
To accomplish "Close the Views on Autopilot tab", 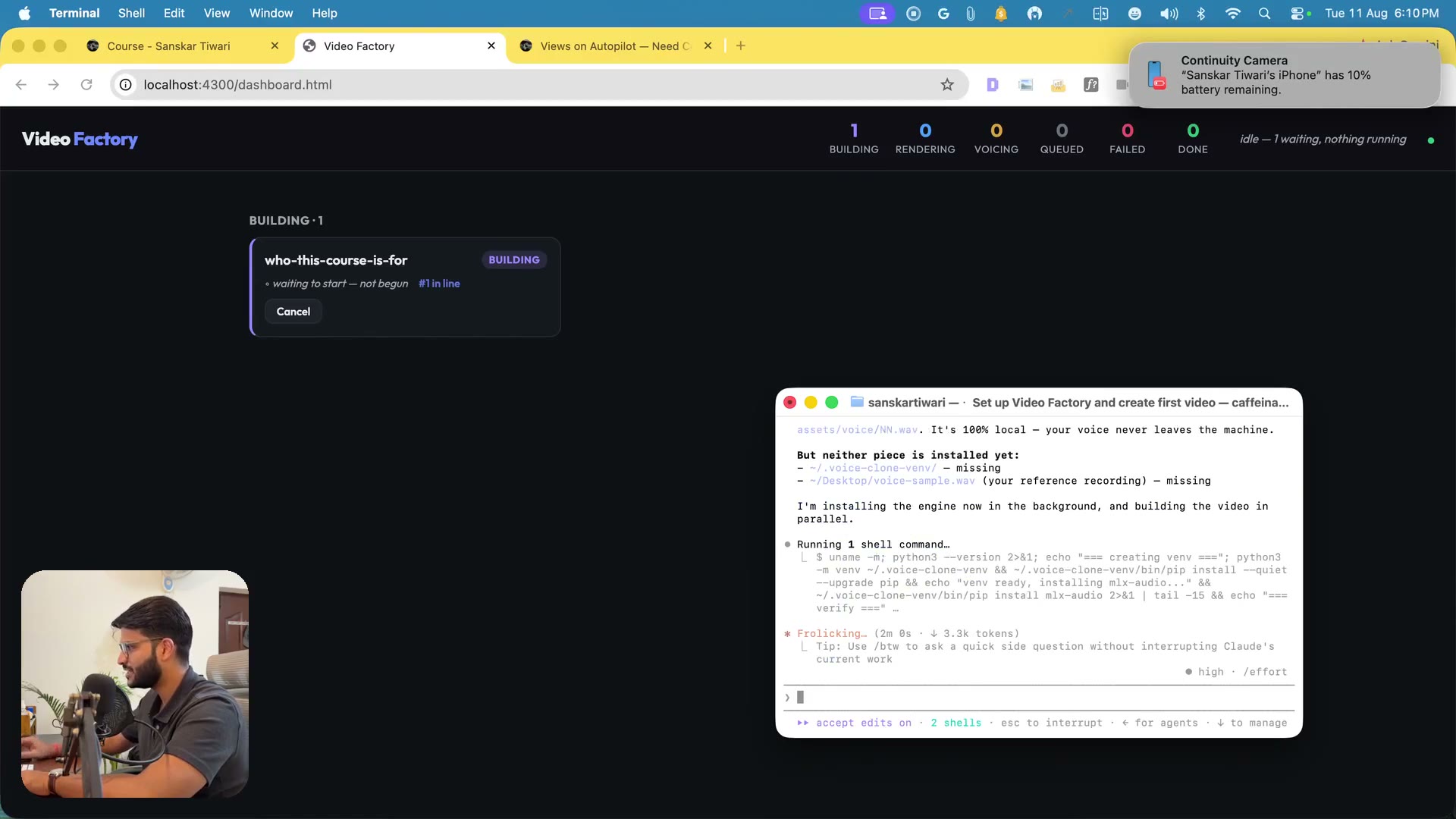I will [x=708, y=46].
